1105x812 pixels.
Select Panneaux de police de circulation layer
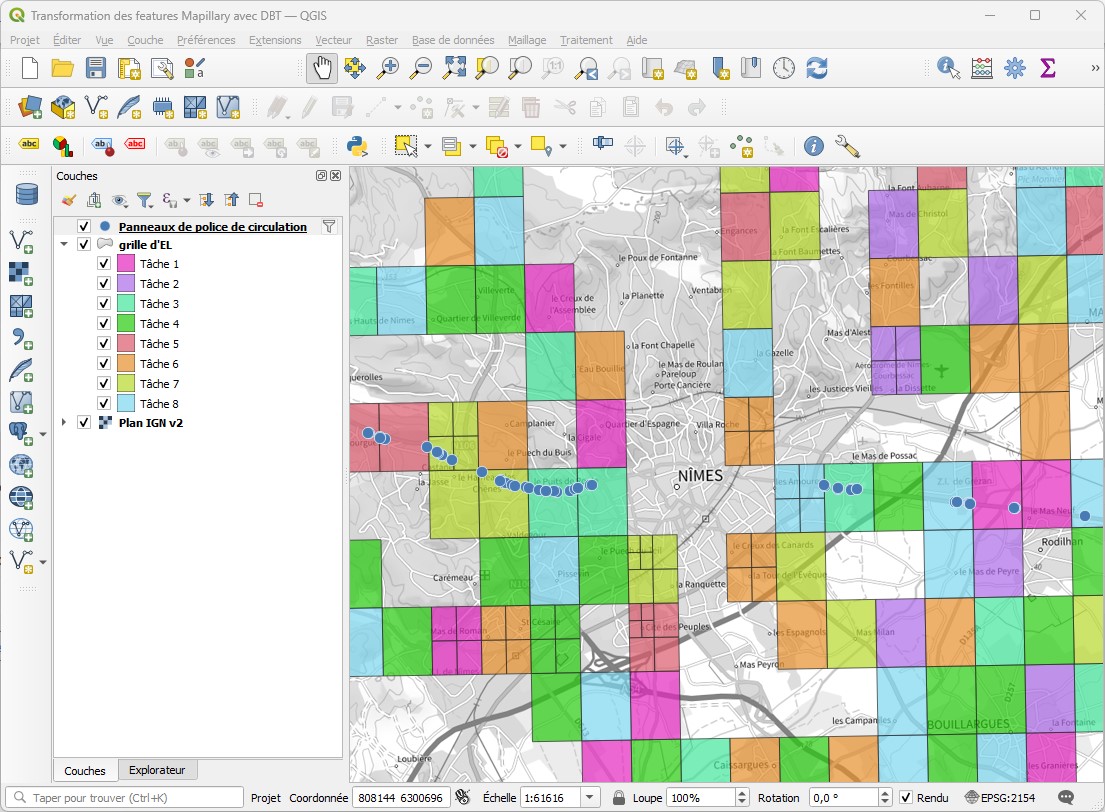click(212, 227)
